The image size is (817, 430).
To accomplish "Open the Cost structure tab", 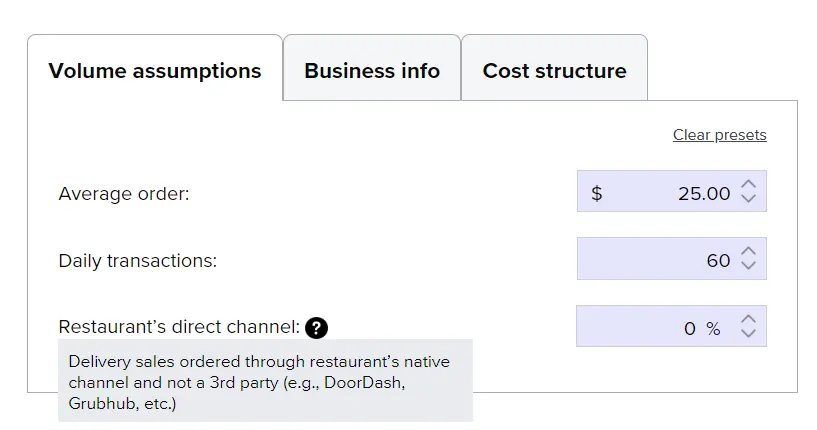I will pos(554,71).
